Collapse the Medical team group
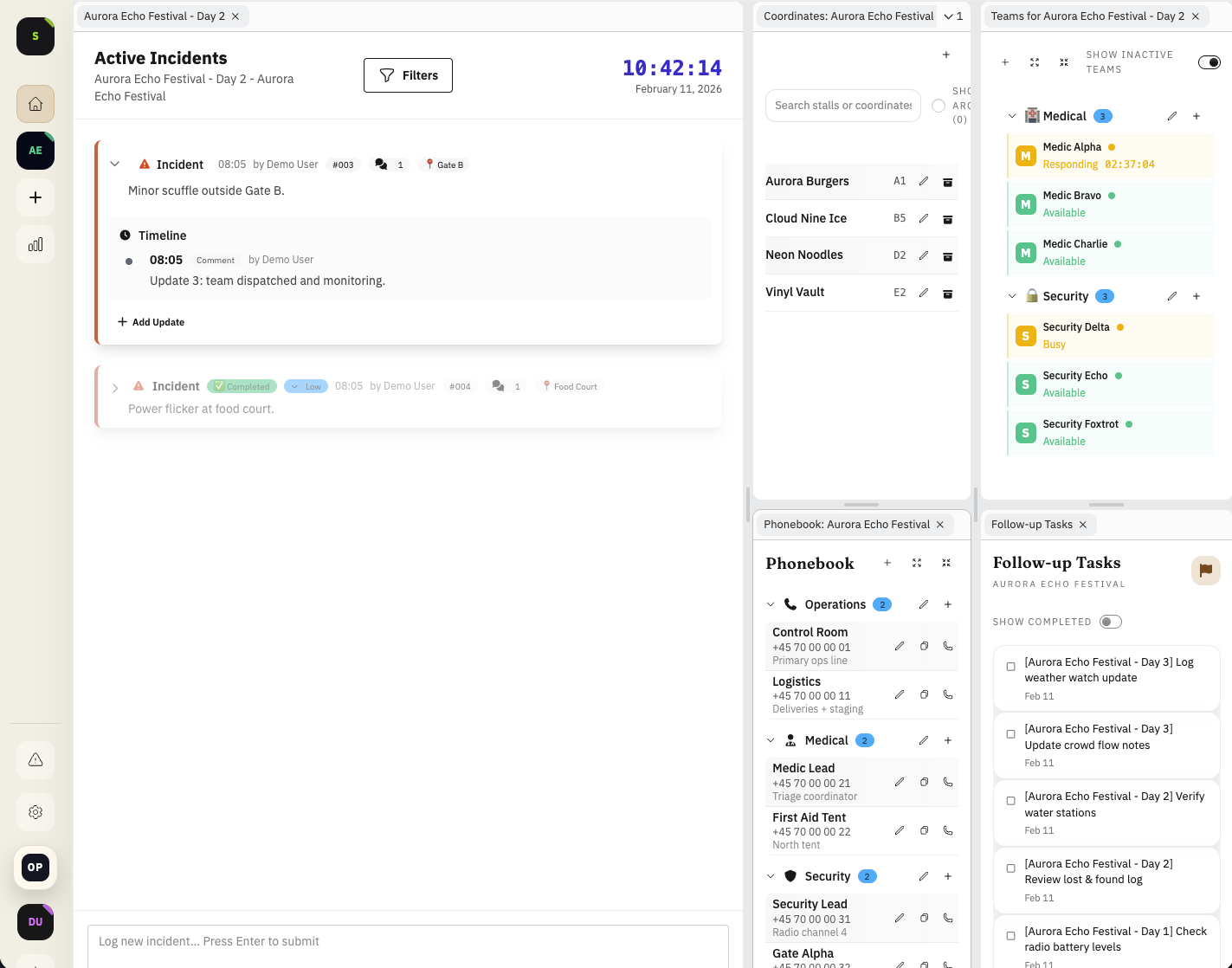1232x968 pixels. [x=1011, y=115]
